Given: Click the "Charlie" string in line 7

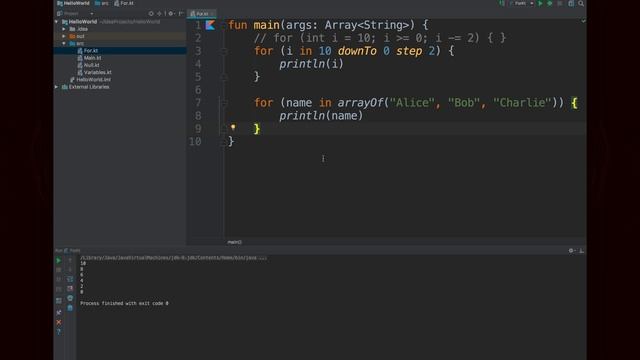Looking at the screenshot, I should tap(522, 102).
